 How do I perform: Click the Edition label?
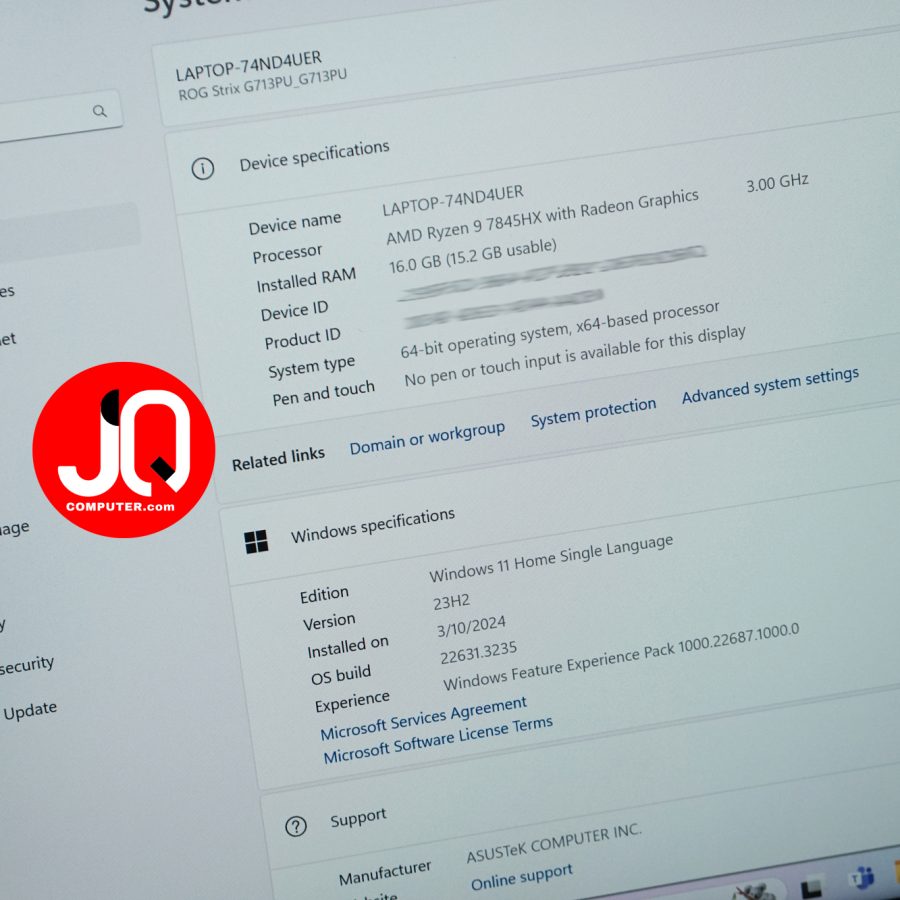pyautogui.click(x=324, y=595)
